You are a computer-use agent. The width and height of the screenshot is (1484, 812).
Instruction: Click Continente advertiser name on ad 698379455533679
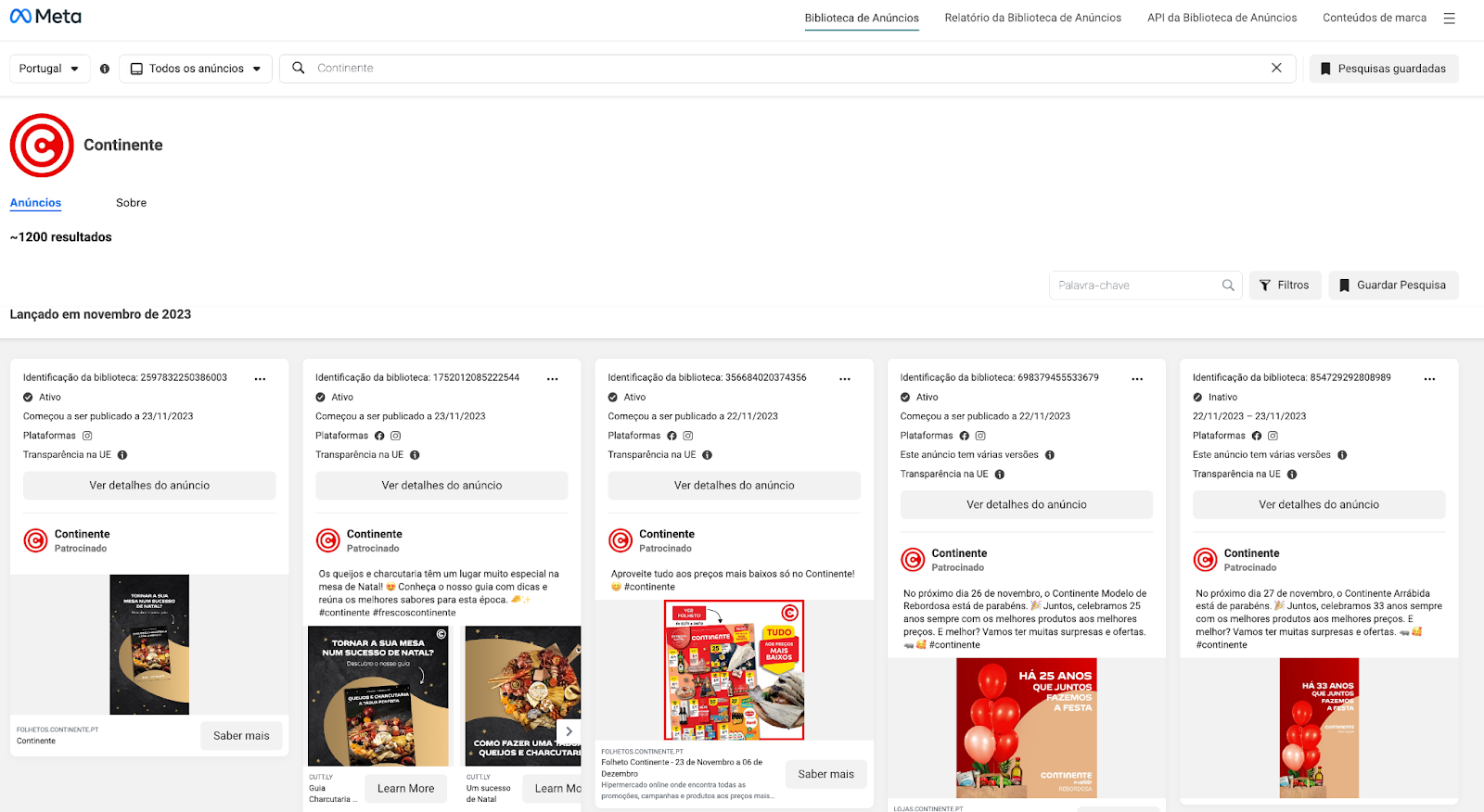coord(959,554)
